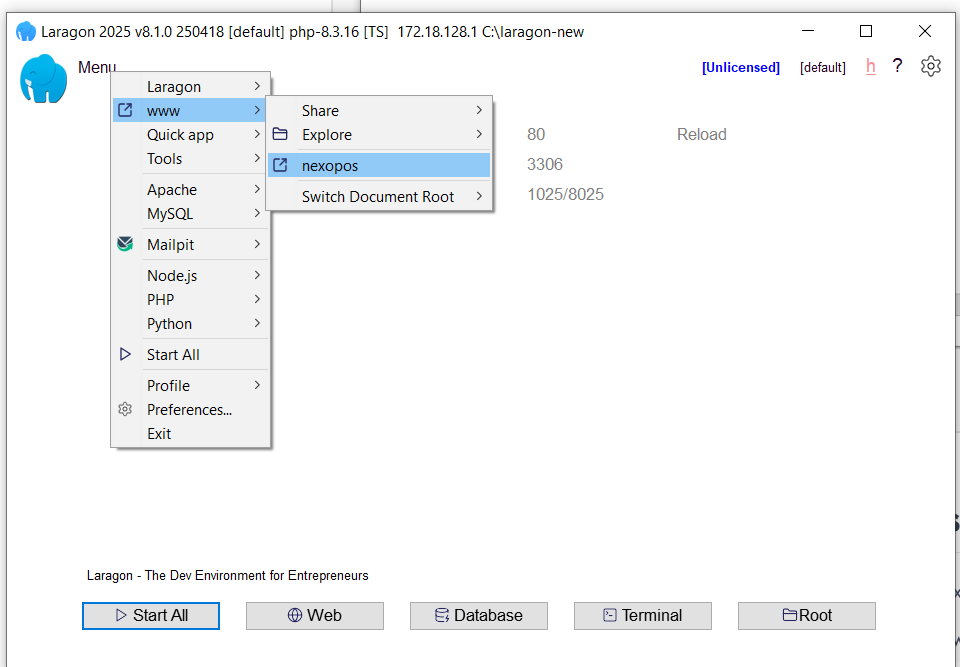Maximize the Laragon window
The height and width of the screenshot is (667, 960).
[x=866, y=31]
